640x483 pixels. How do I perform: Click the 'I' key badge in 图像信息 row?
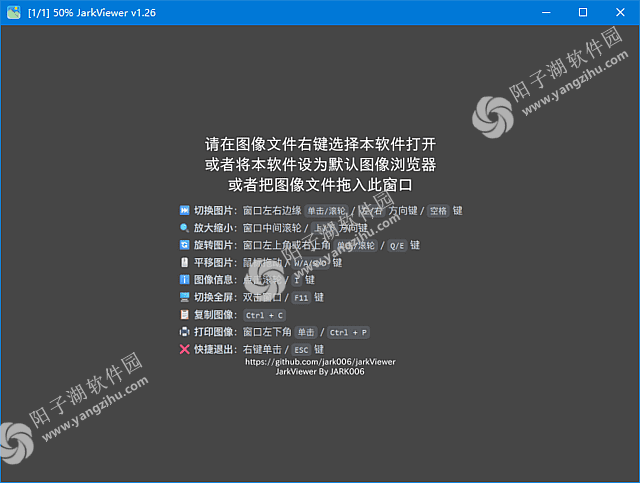(297, 280)
